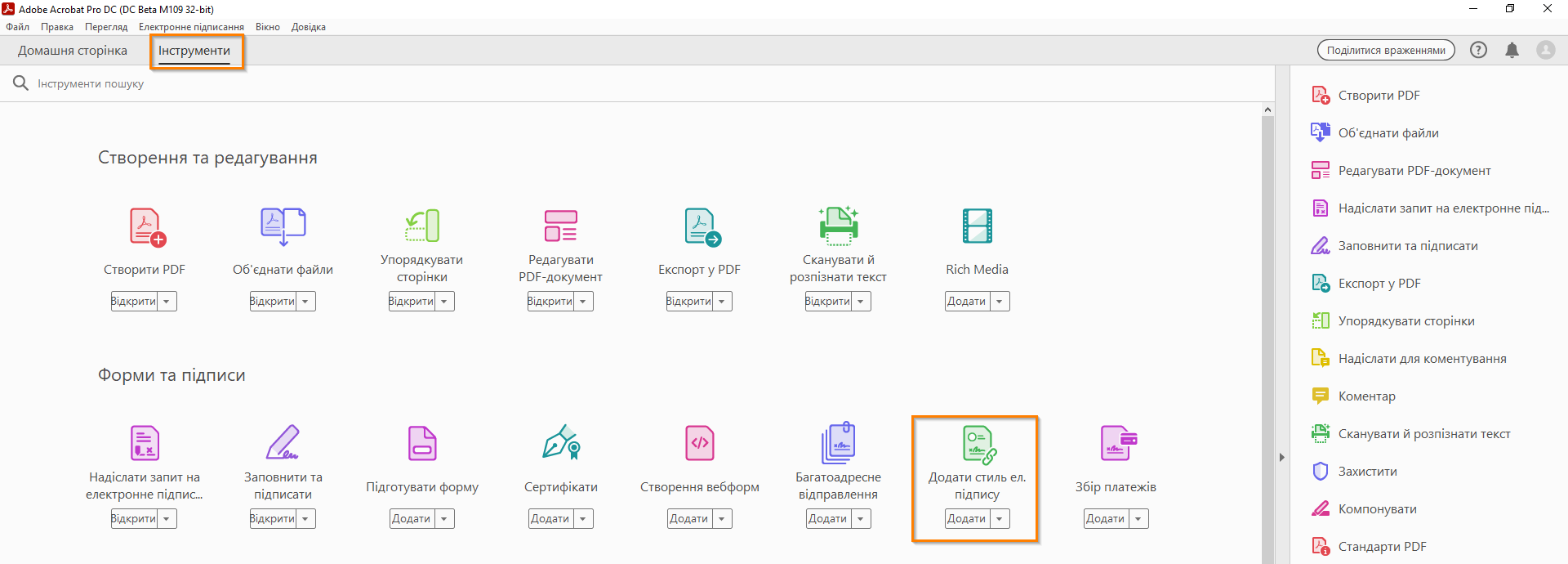Click Відкрити under Заповнити та підписати
The image size is (1568, 564).
click(273, 519)
